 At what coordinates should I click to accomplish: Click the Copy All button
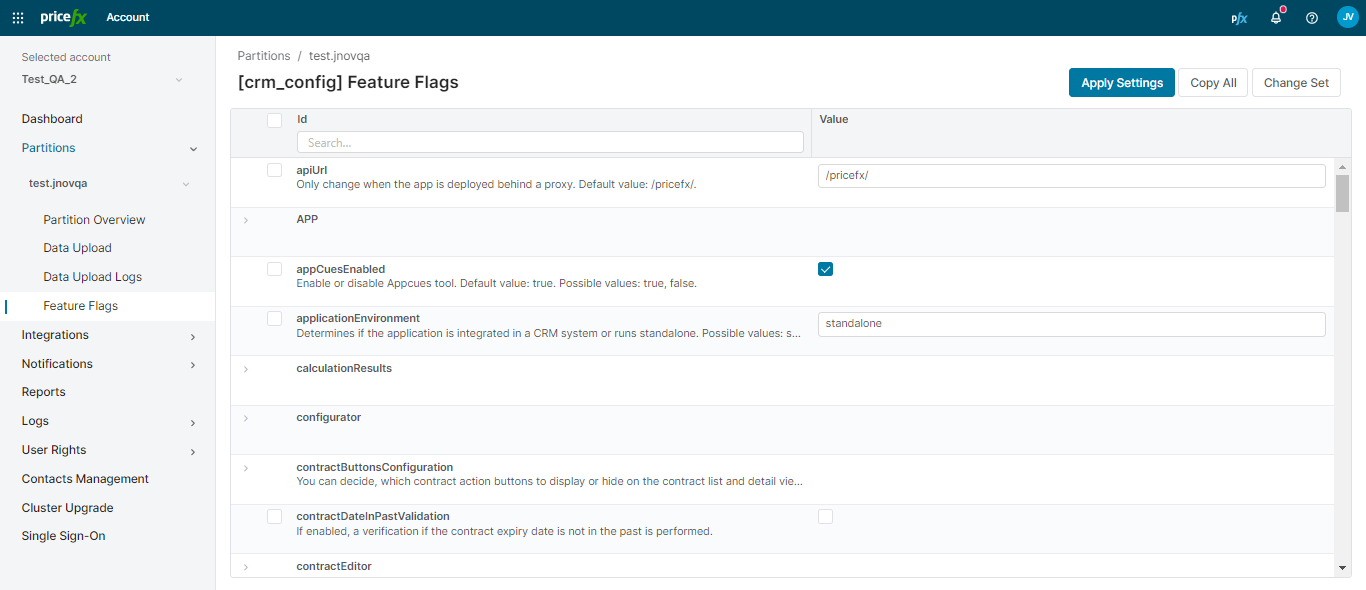(1212, 83)
